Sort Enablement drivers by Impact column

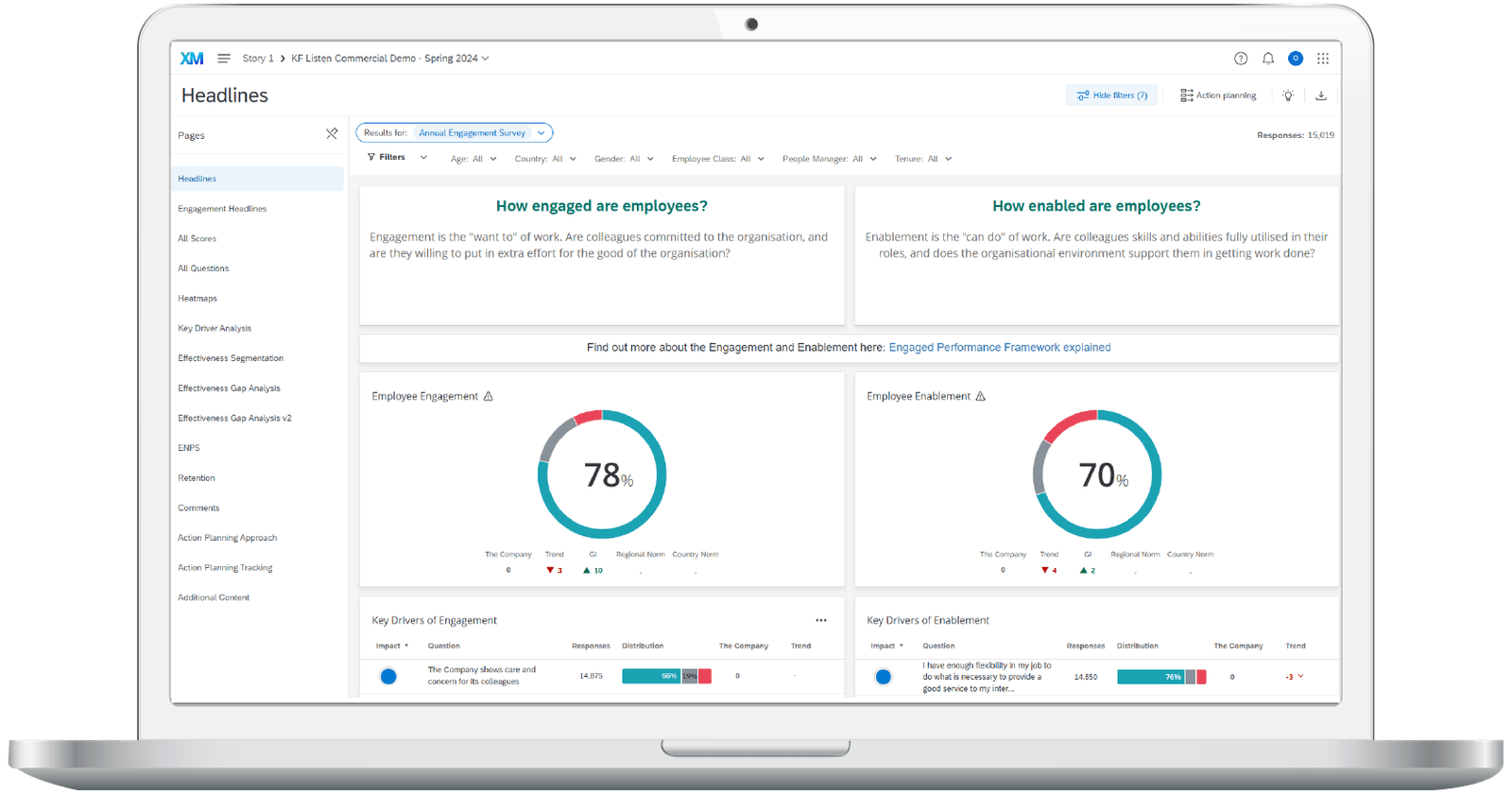coord(887,647)
